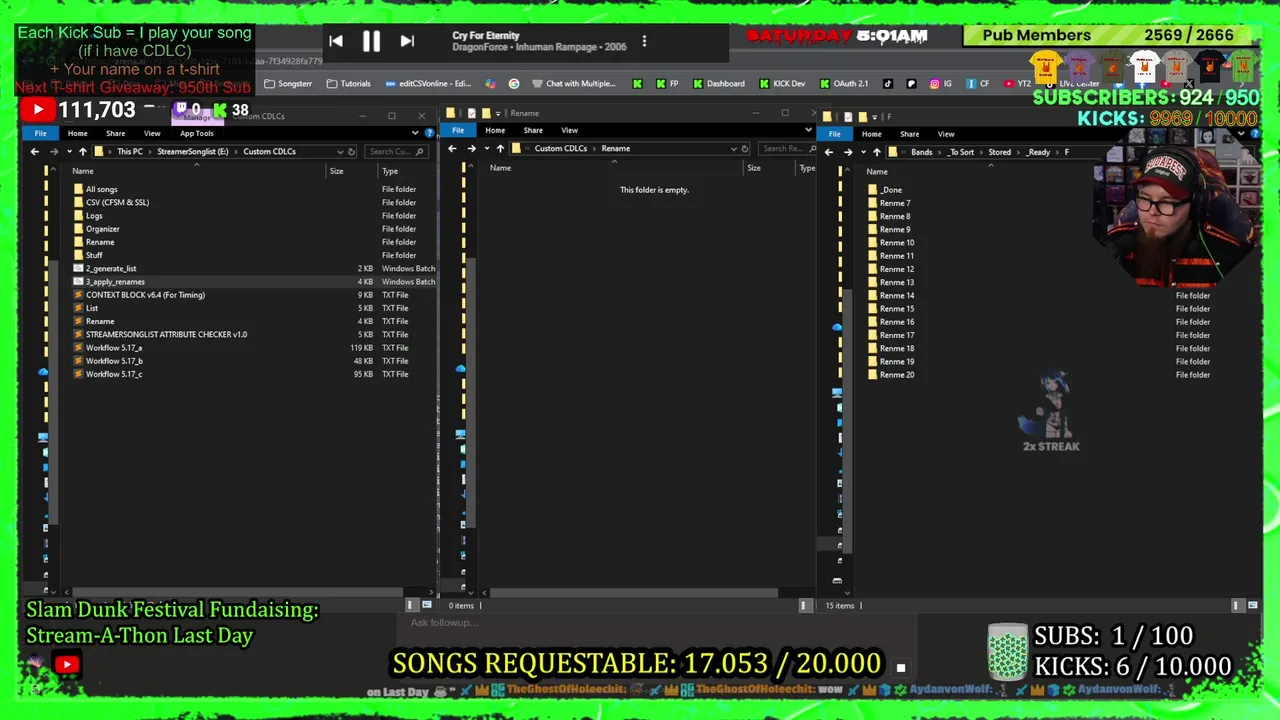Open Home tab in Custom CDLCs window
This screenshot has width=1280, height=720.
[x=77, y=133]
